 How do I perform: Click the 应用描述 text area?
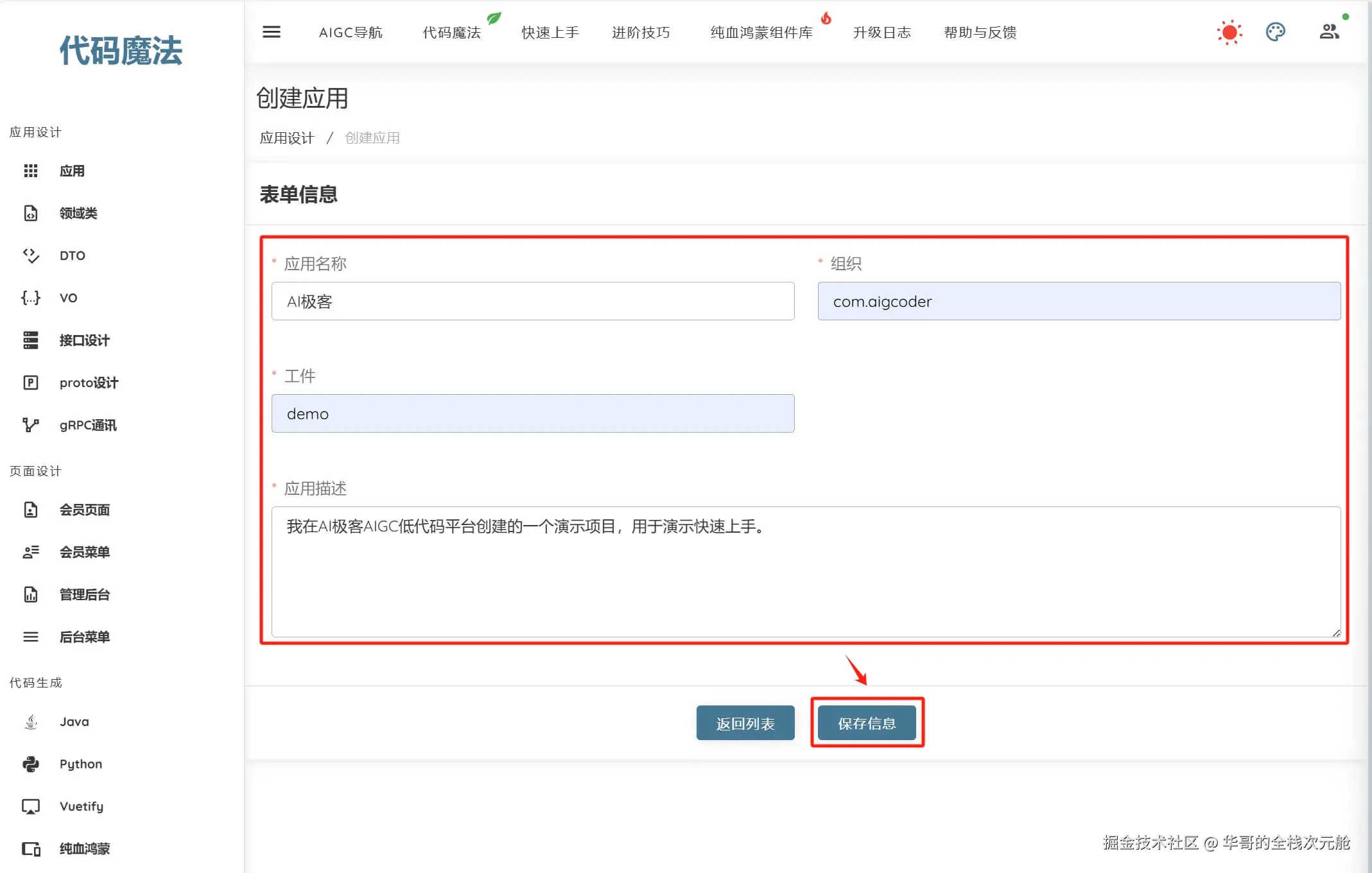806,571
